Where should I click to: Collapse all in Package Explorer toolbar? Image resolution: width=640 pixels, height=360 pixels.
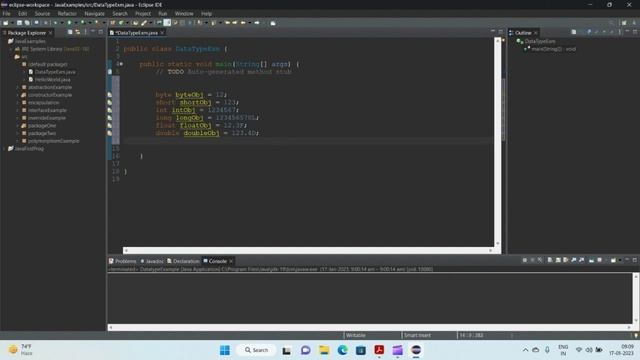70,32
